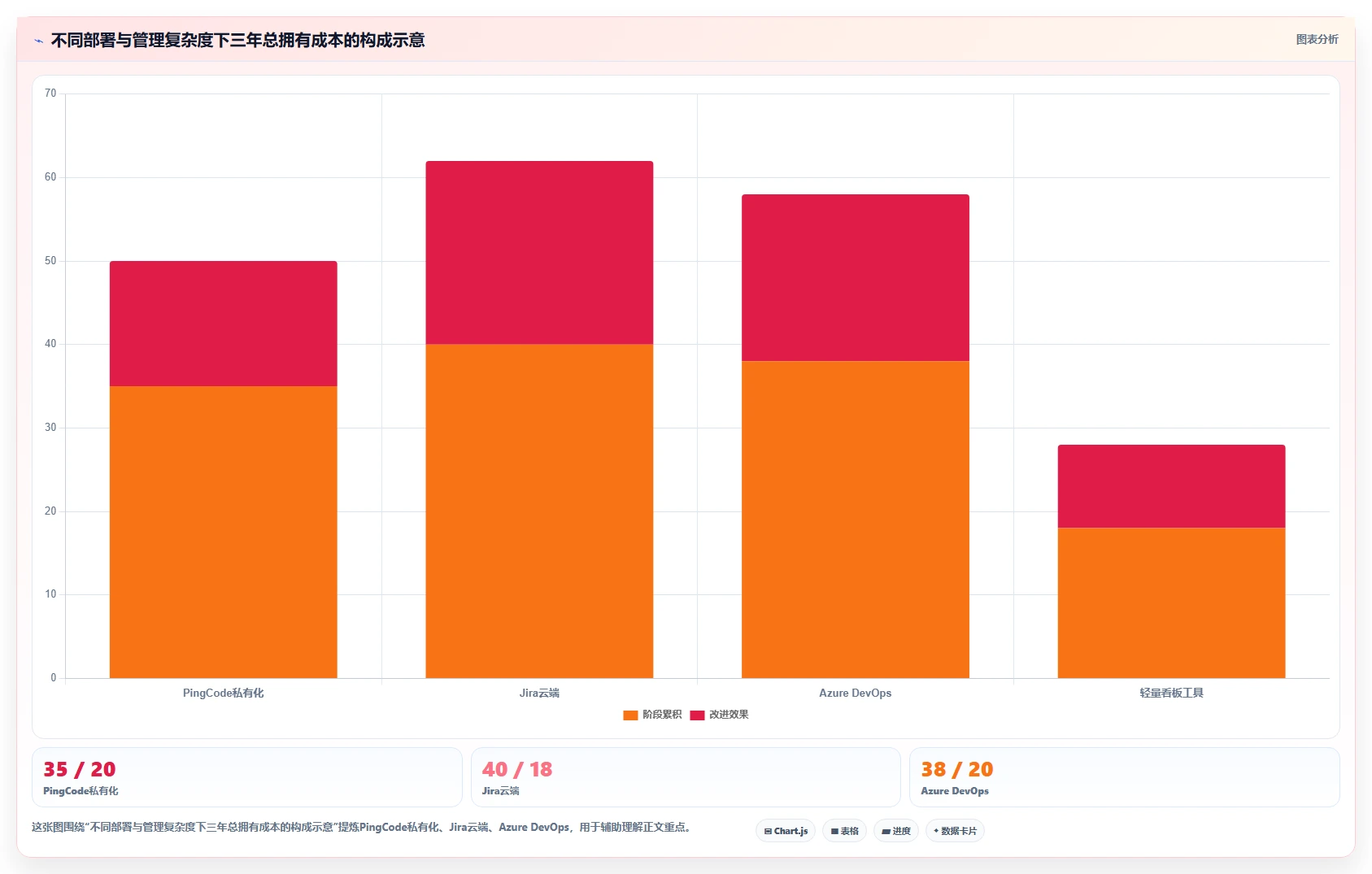Select the 进度 tag chip
The height and width of the screenshot is (874, 1372).
[896, 831]
